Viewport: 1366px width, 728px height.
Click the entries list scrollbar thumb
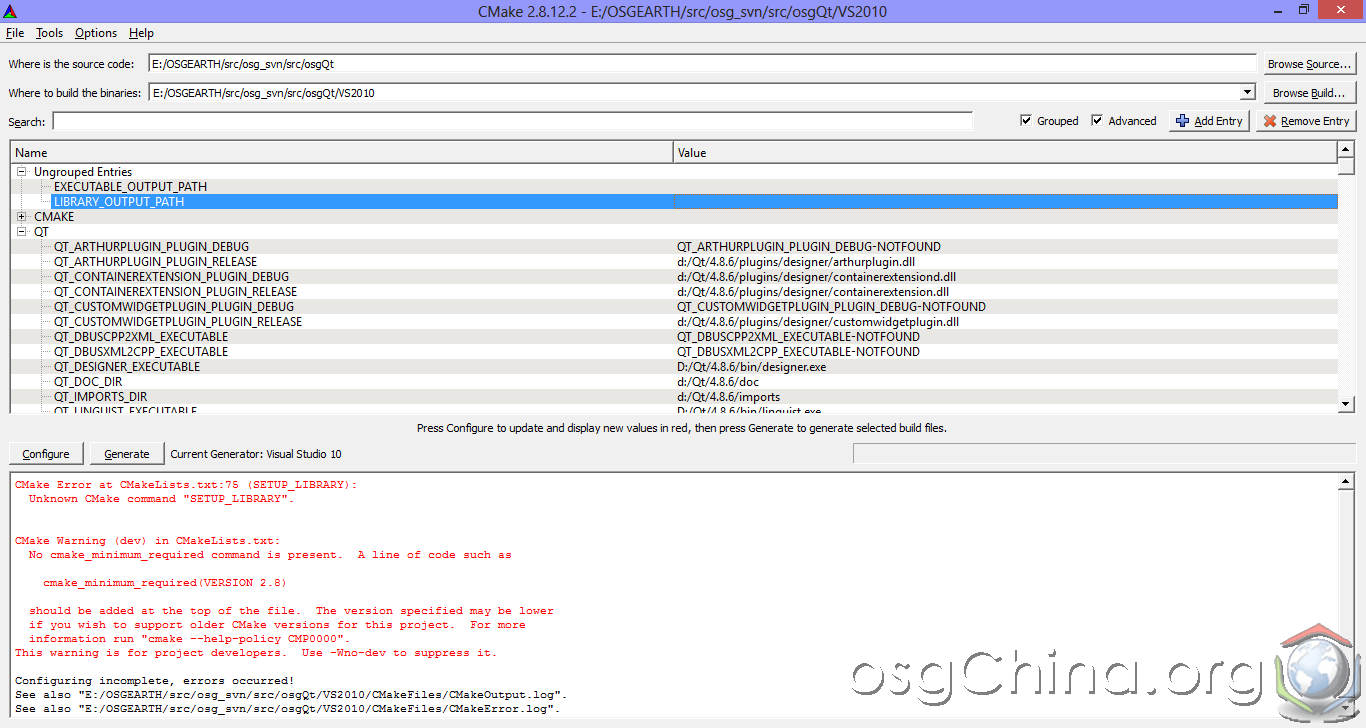pyautogui.click(x=1346, y=167)
